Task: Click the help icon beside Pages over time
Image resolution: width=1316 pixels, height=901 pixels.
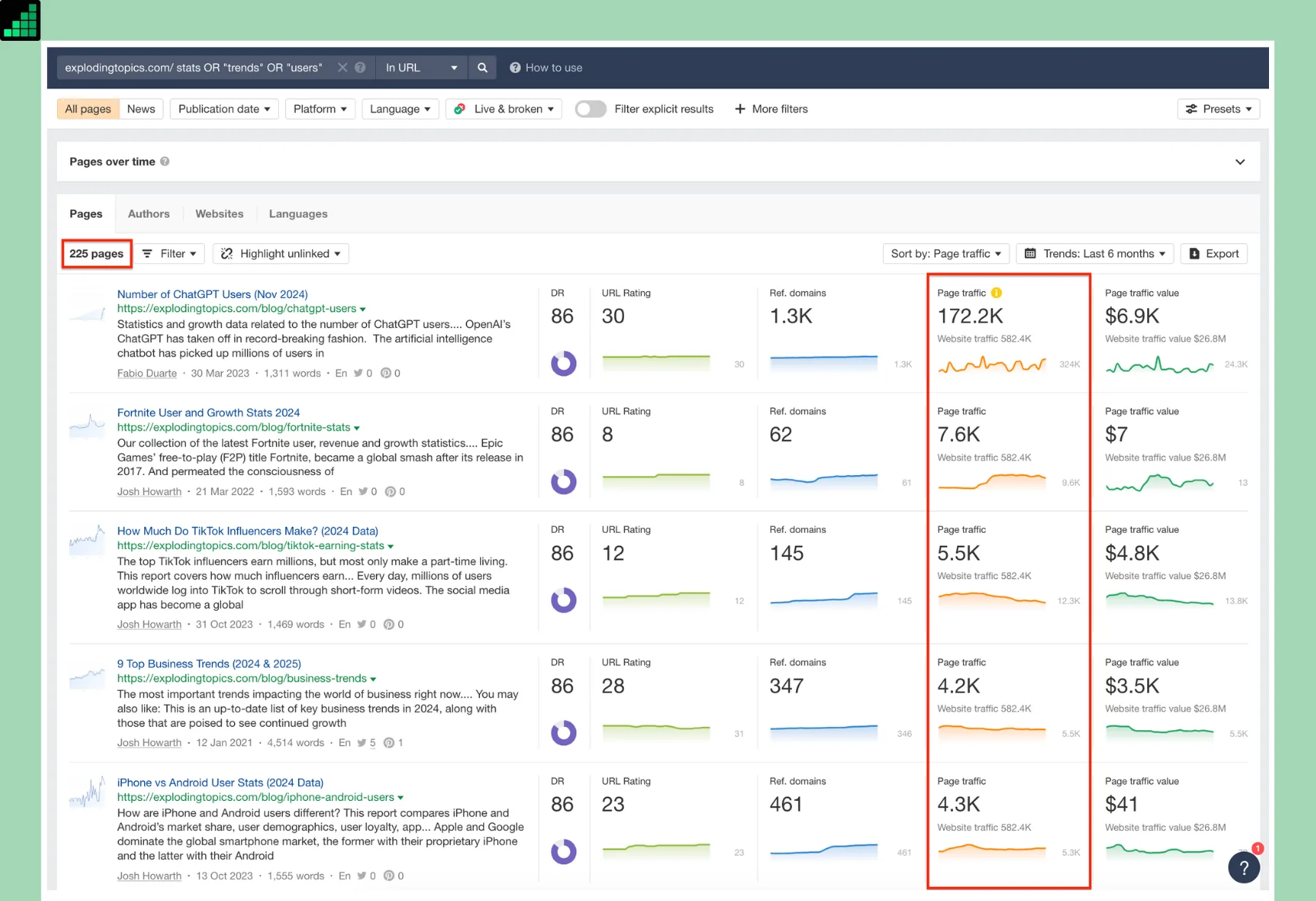Action: [165, 162]
